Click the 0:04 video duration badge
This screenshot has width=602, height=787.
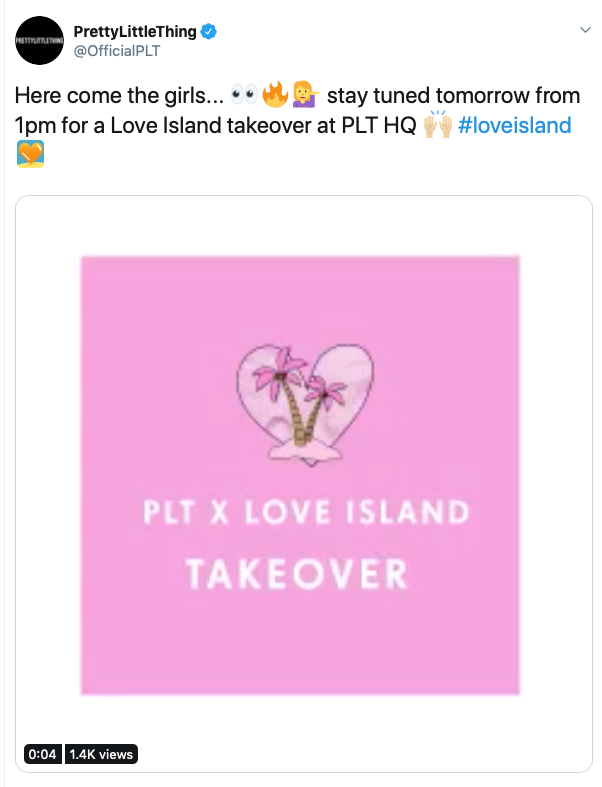coord(43,754)
